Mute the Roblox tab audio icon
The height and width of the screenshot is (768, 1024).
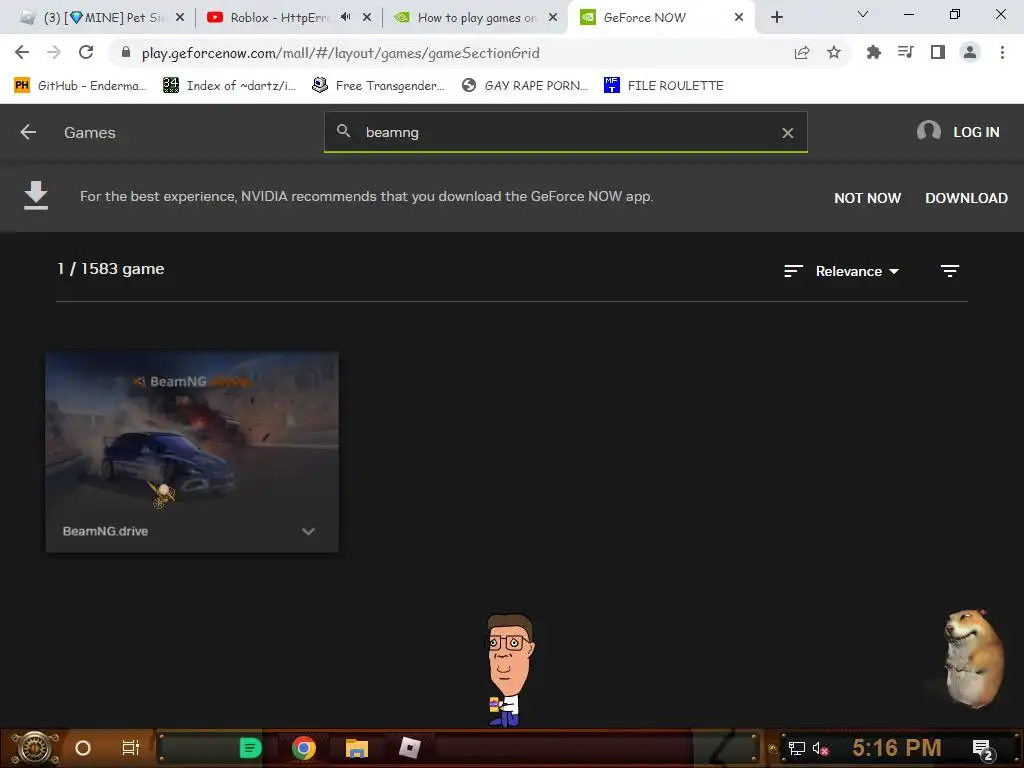click(345, 17)
